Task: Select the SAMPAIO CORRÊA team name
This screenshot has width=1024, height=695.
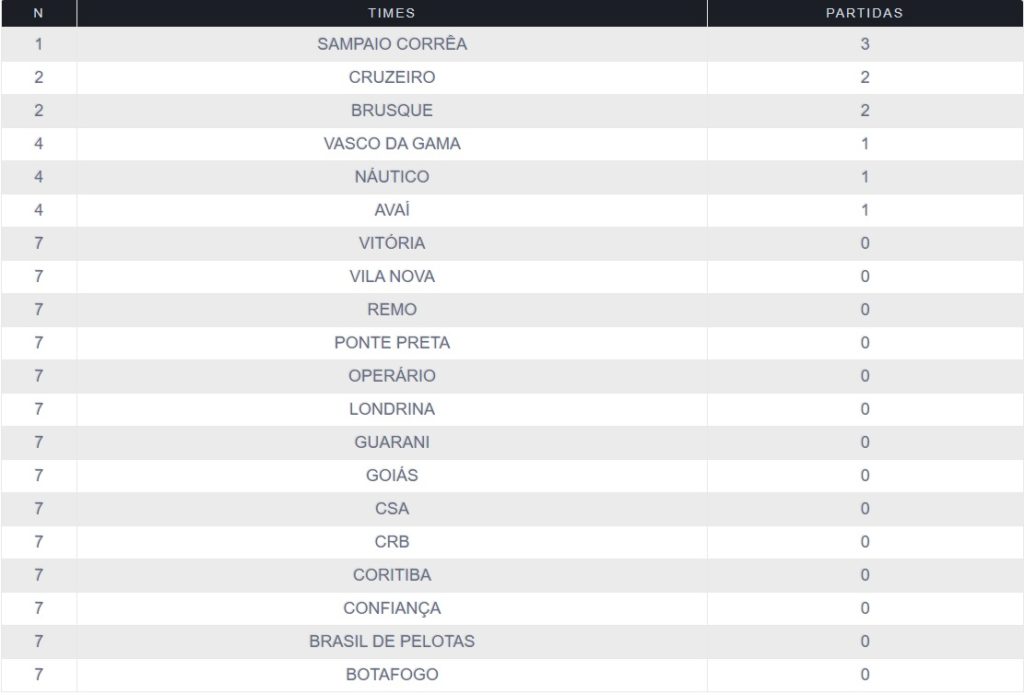Action: point(392,44)
